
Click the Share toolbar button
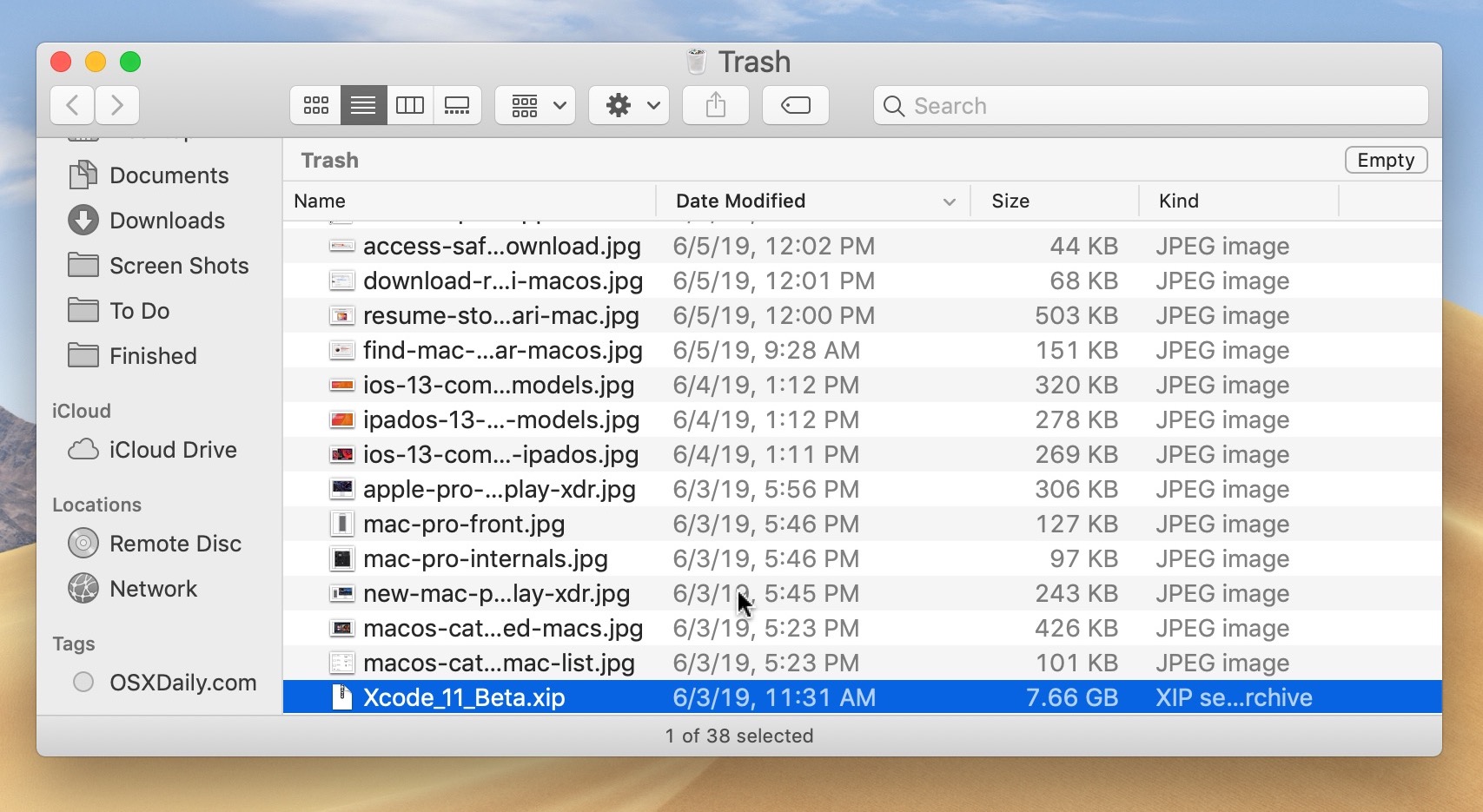(x=716, y=106)
